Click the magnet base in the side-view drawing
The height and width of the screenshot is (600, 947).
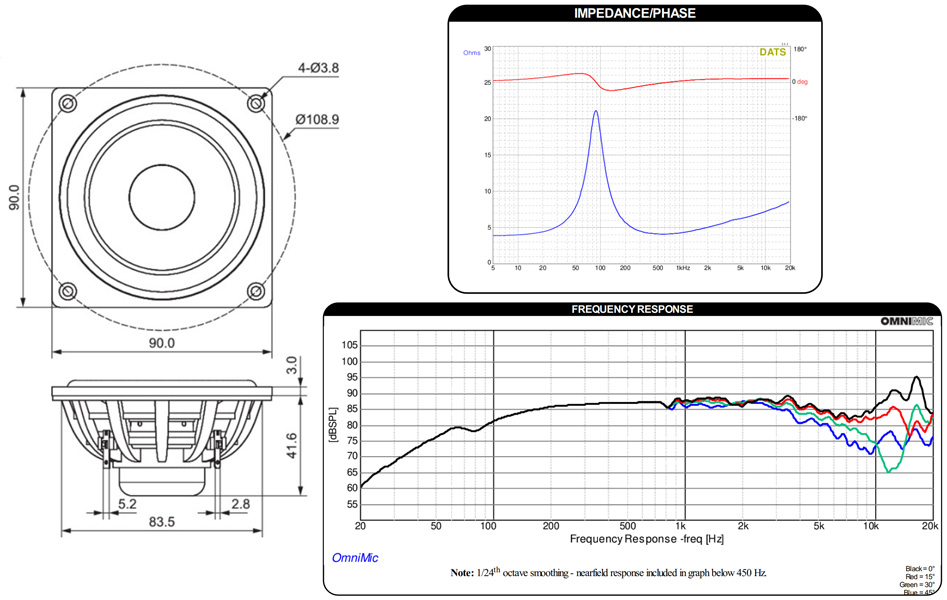162,480
